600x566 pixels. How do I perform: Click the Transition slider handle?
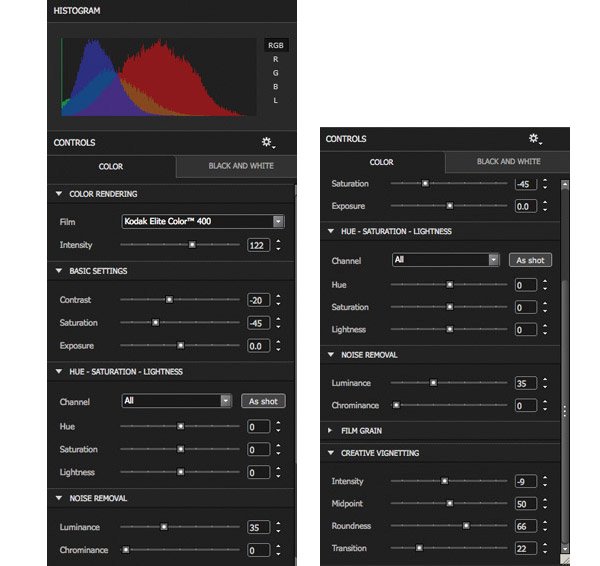(x=419, y=548)
